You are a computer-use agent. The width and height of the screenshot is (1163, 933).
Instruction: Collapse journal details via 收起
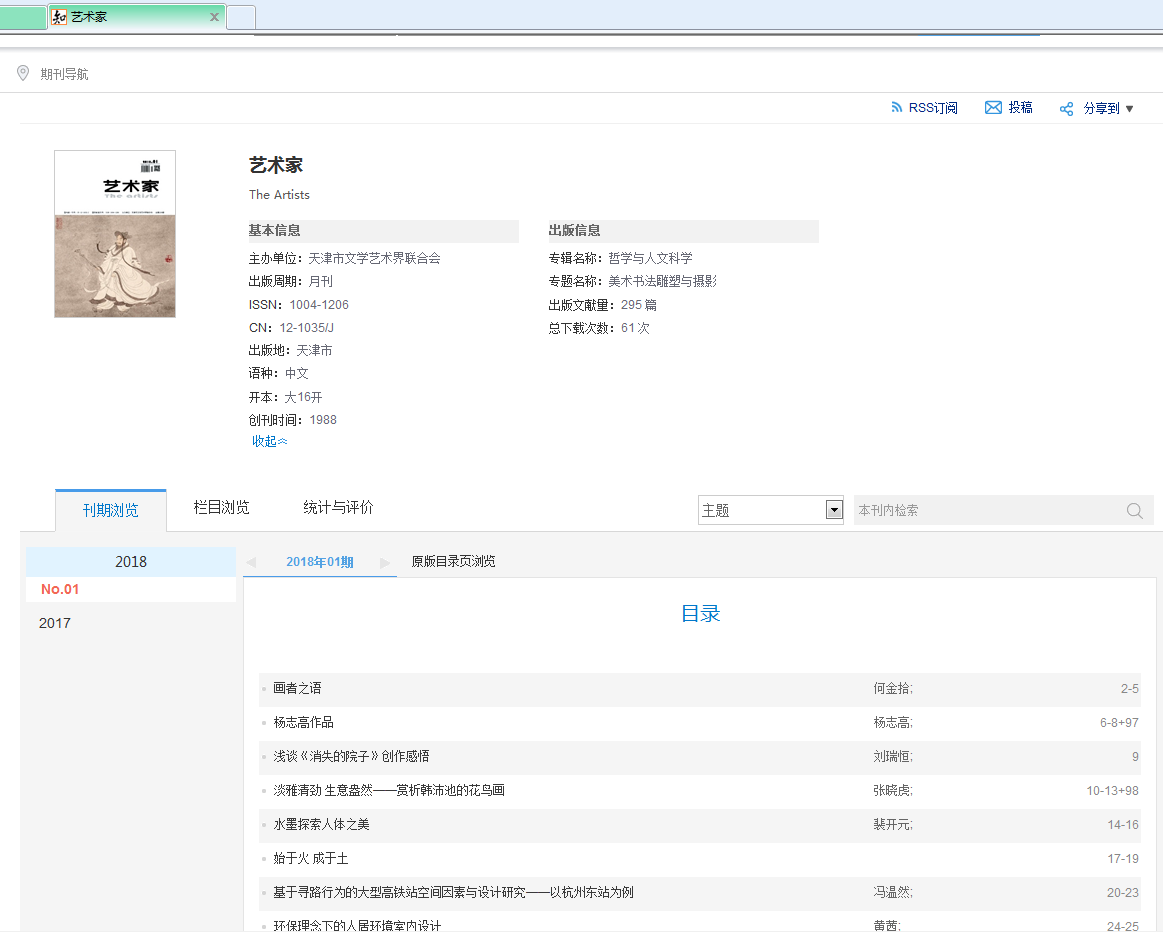coord(269,441)
